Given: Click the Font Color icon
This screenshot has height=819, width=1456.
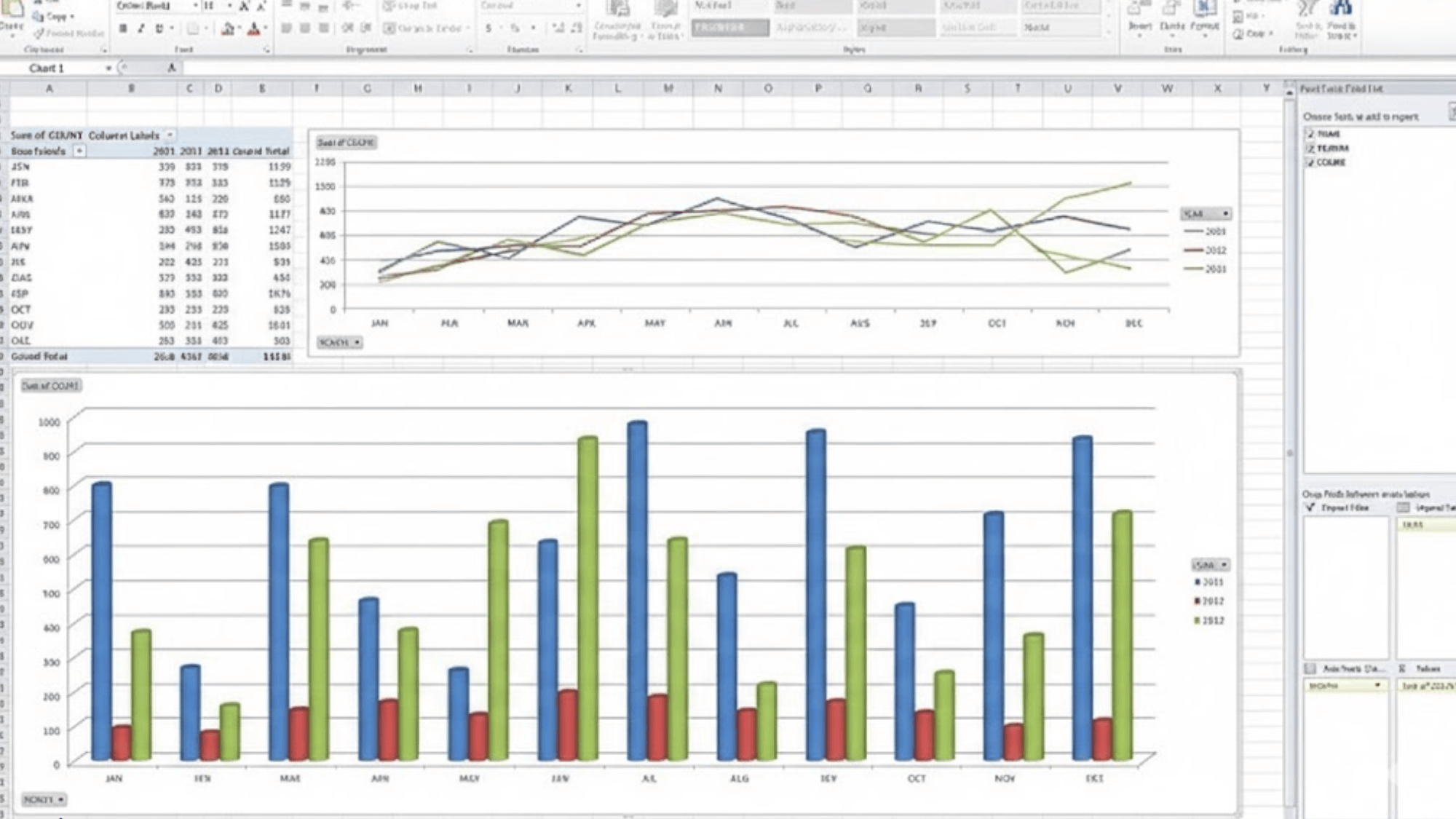Looking at the screenshot, I should pyautogui.click(x=253, y=28).
